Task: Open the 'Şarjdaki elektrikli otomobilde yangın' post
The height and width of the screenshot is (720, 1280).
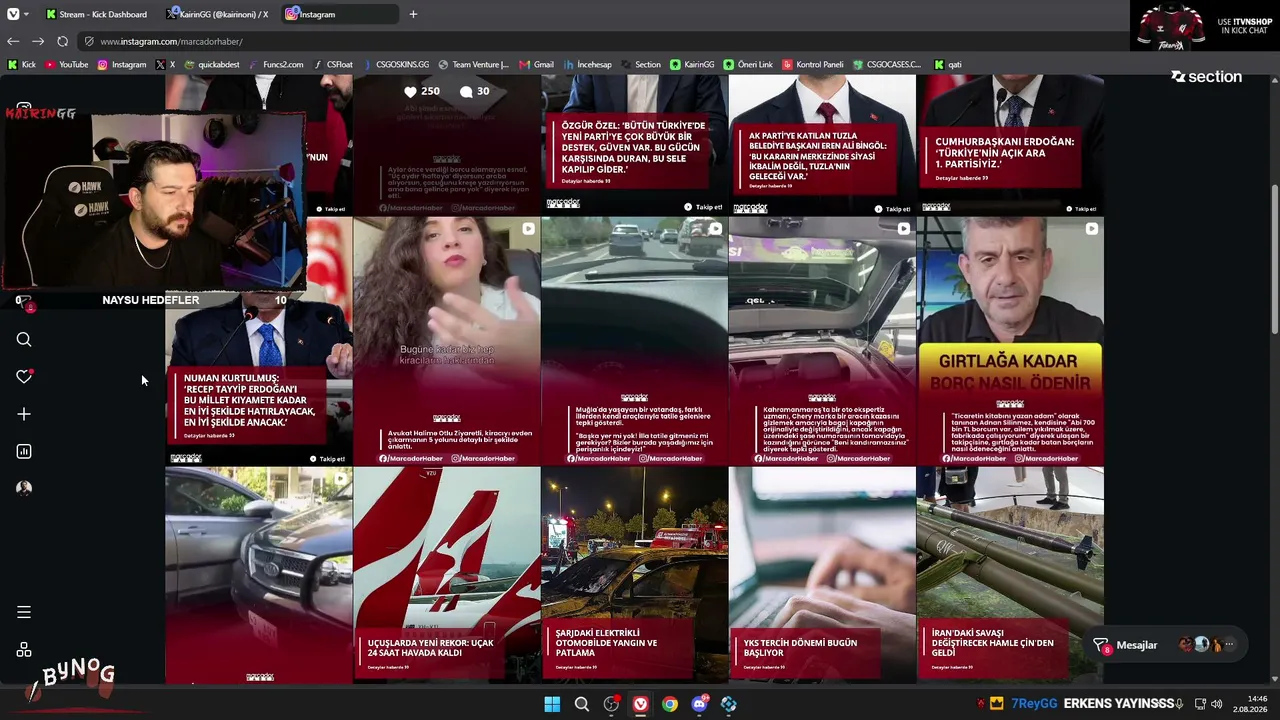Action: pos(634,576)
